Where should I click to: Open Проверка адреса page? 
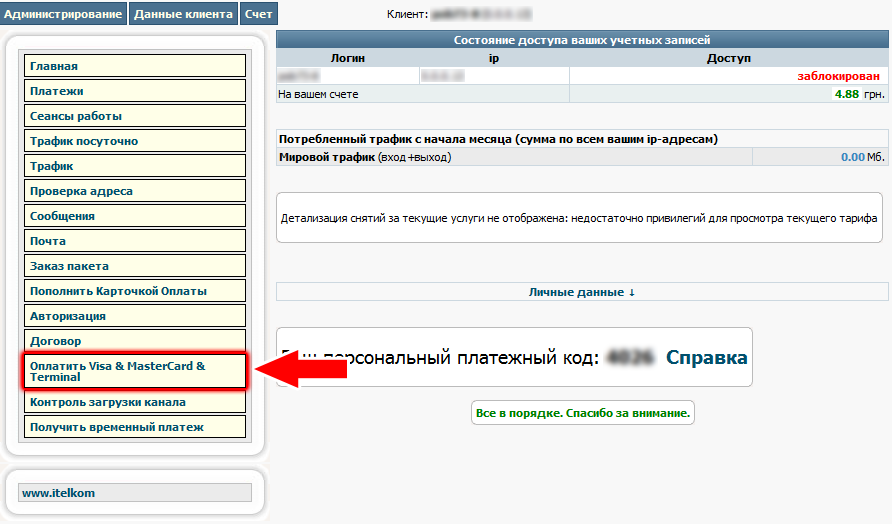point(134,191)
